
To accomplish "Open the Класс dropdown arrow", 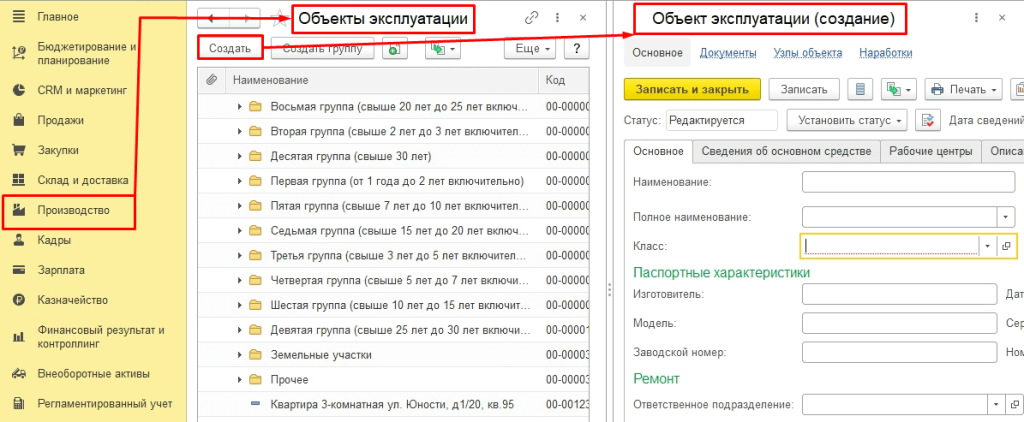I will click(x=987, y=246).
